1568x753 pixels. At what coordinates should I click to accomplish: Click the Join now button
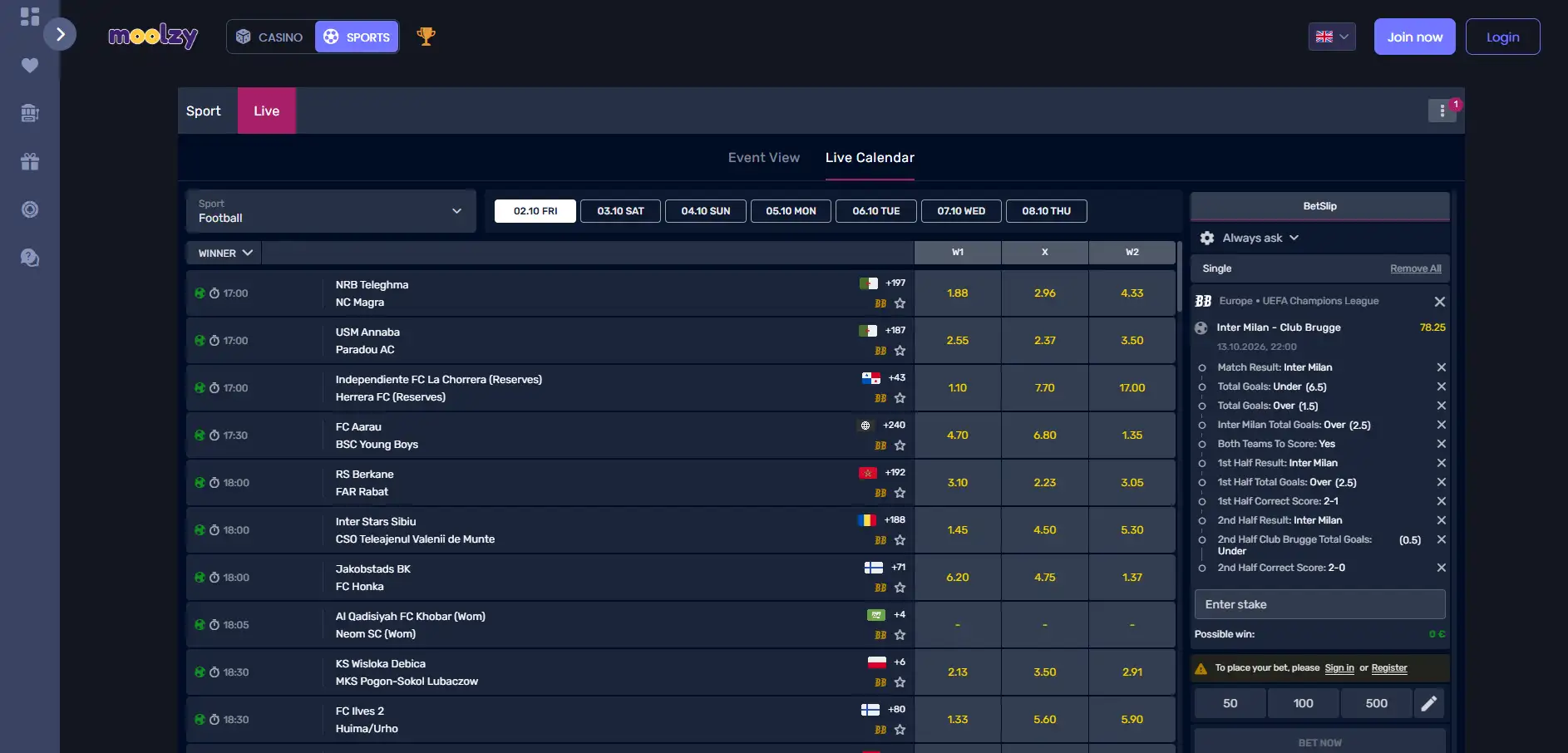click(x=1414, y=37)
